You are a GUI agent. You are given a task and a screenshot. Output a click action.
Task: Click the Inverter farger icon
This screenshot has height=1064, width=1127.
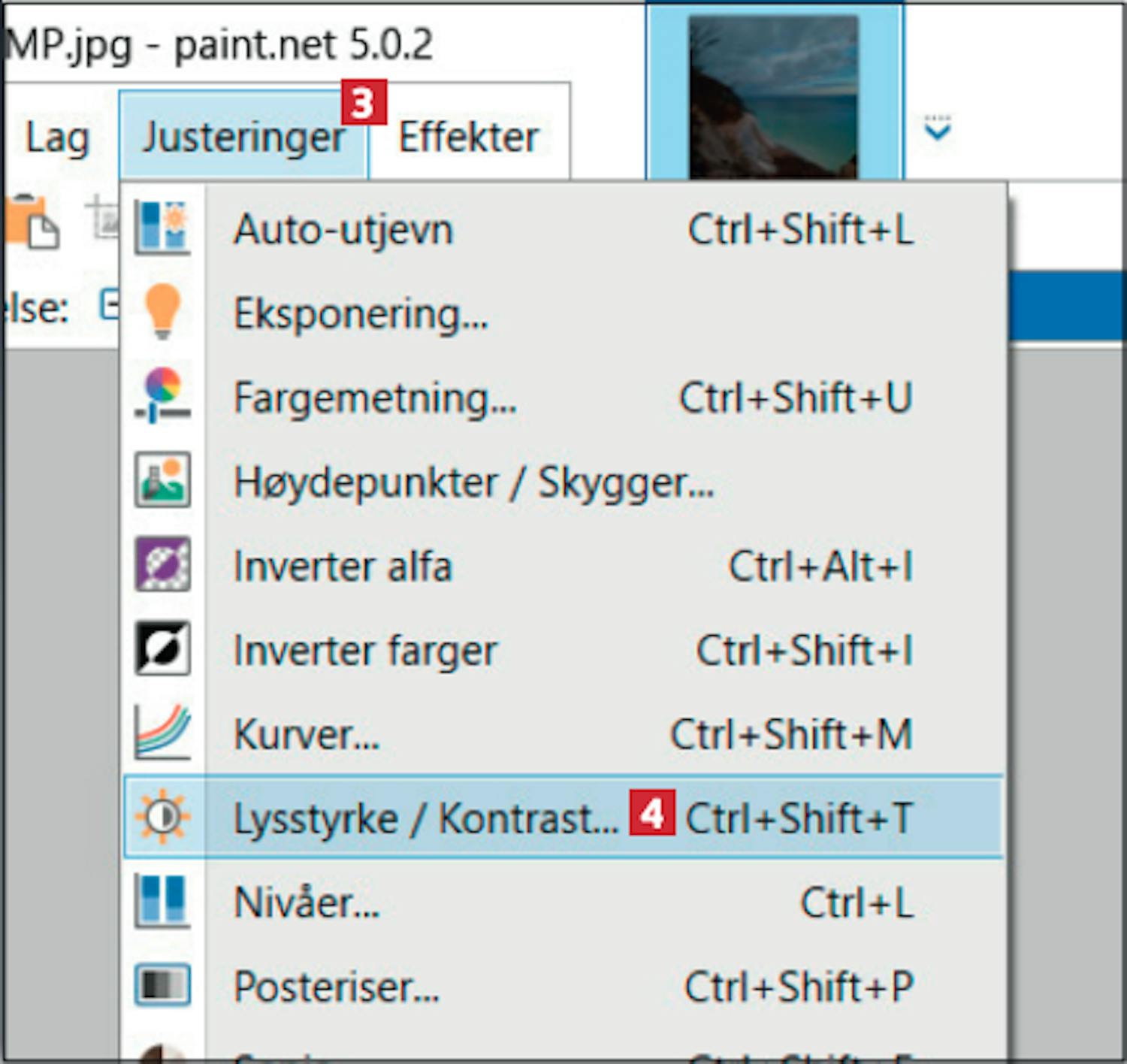(x=162, y=648)
